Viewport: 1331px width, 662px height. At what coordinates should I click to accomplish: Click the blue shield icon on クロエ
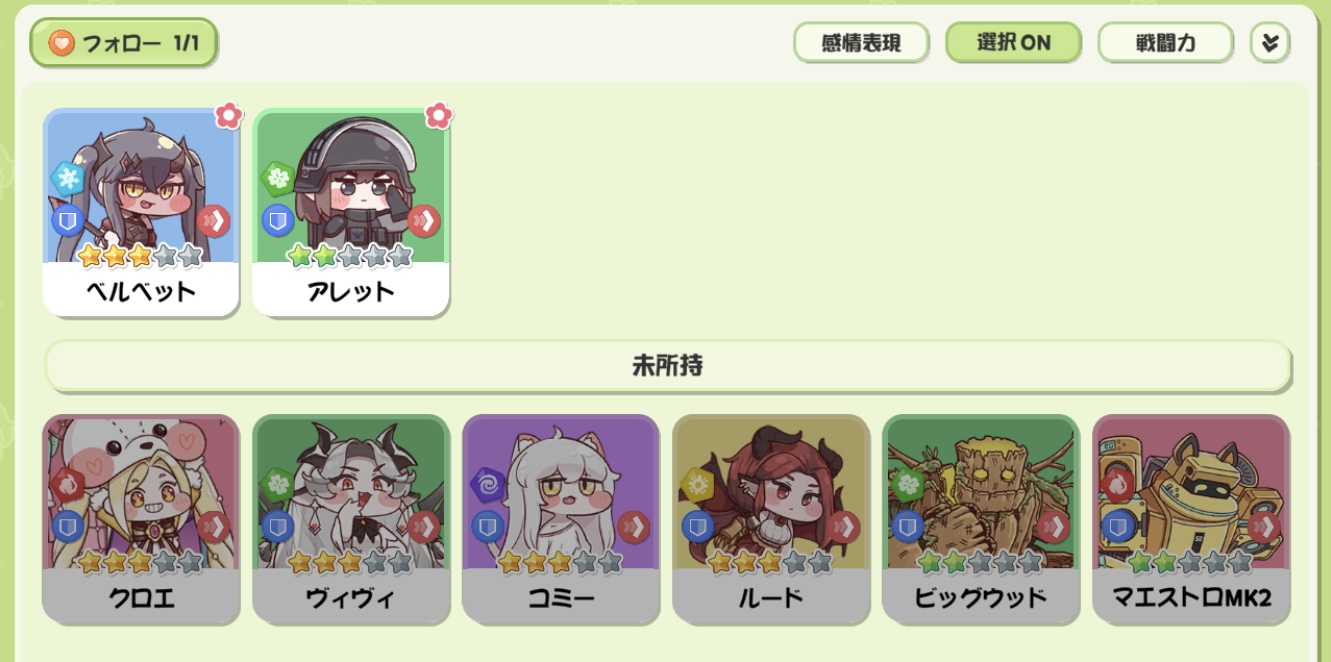pyautogui.click(x=68, y=526)
